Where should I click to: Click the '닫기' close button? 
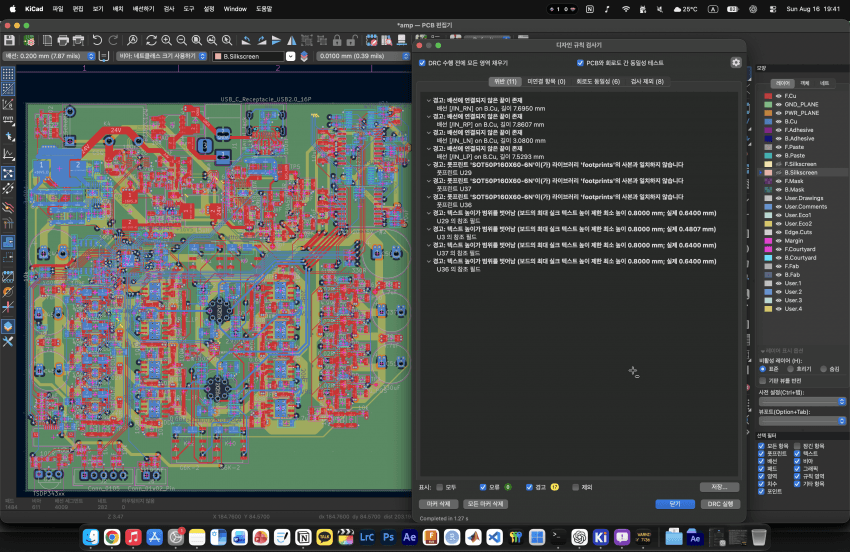pyautogui.click(x=675, y=504)
